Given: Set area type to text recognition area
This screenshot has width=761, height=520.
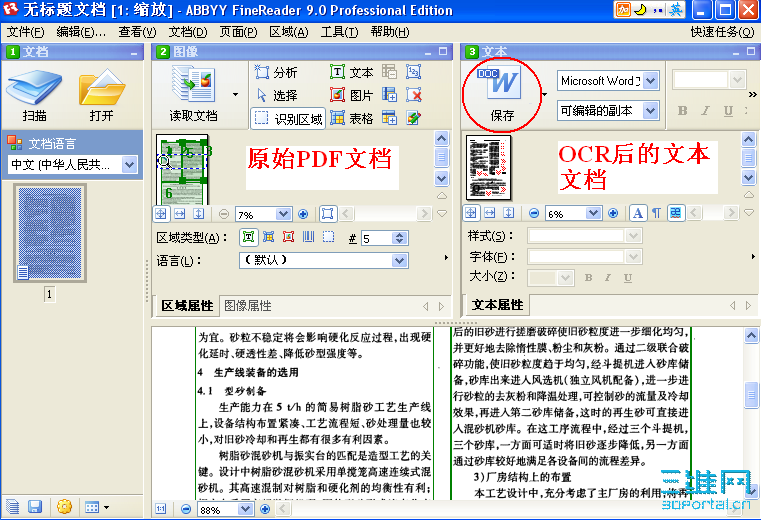Looking at the screenshot, I should click(x=248, y=237).
